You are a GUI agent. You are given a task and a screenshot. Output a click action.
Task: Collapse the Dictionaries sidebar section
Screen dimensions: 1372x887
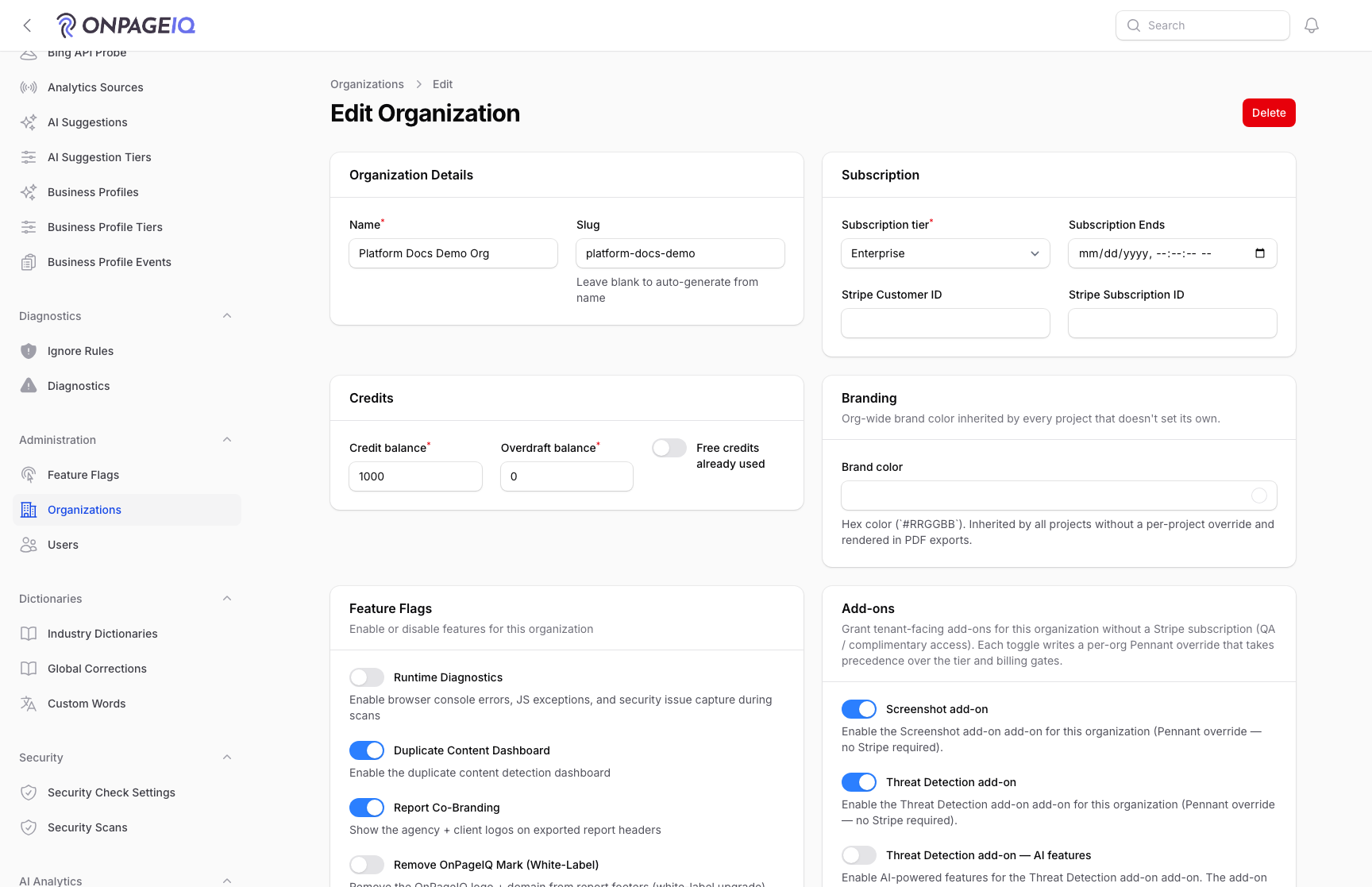tap(227, 599)
